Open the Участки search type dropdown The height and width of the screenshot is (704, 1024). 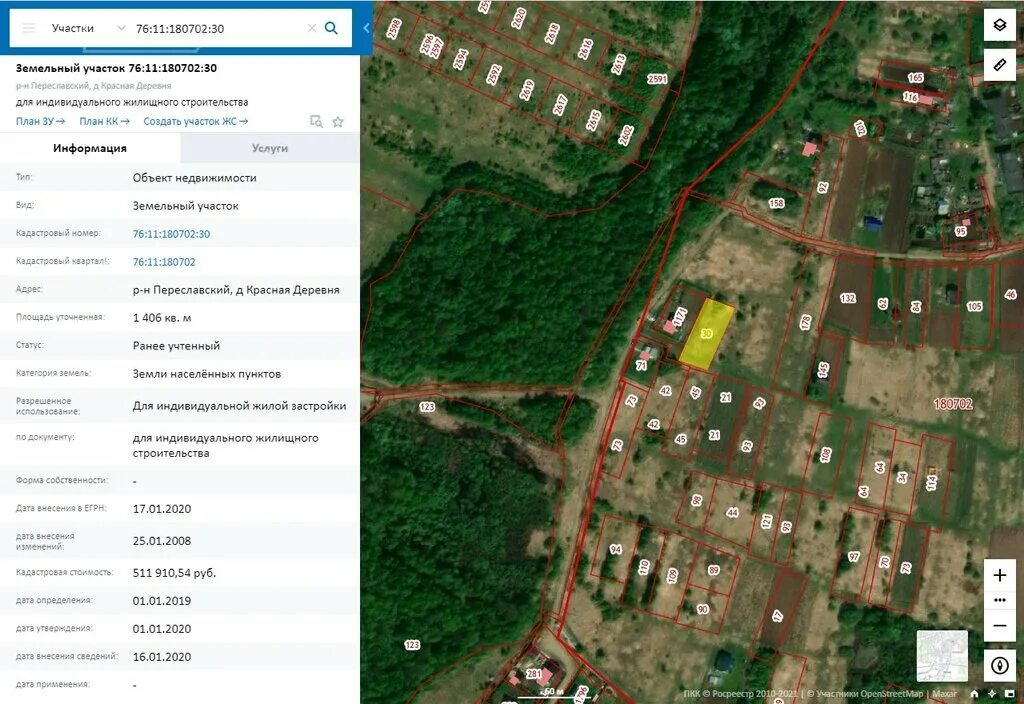[x=87, y=28]
